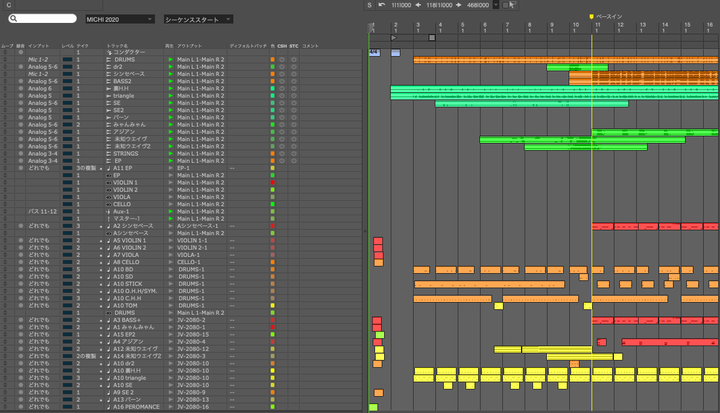The height and width of the screenshot is (413, 720).
Task: Click the conductor track icon
Action: click(107, 52)
